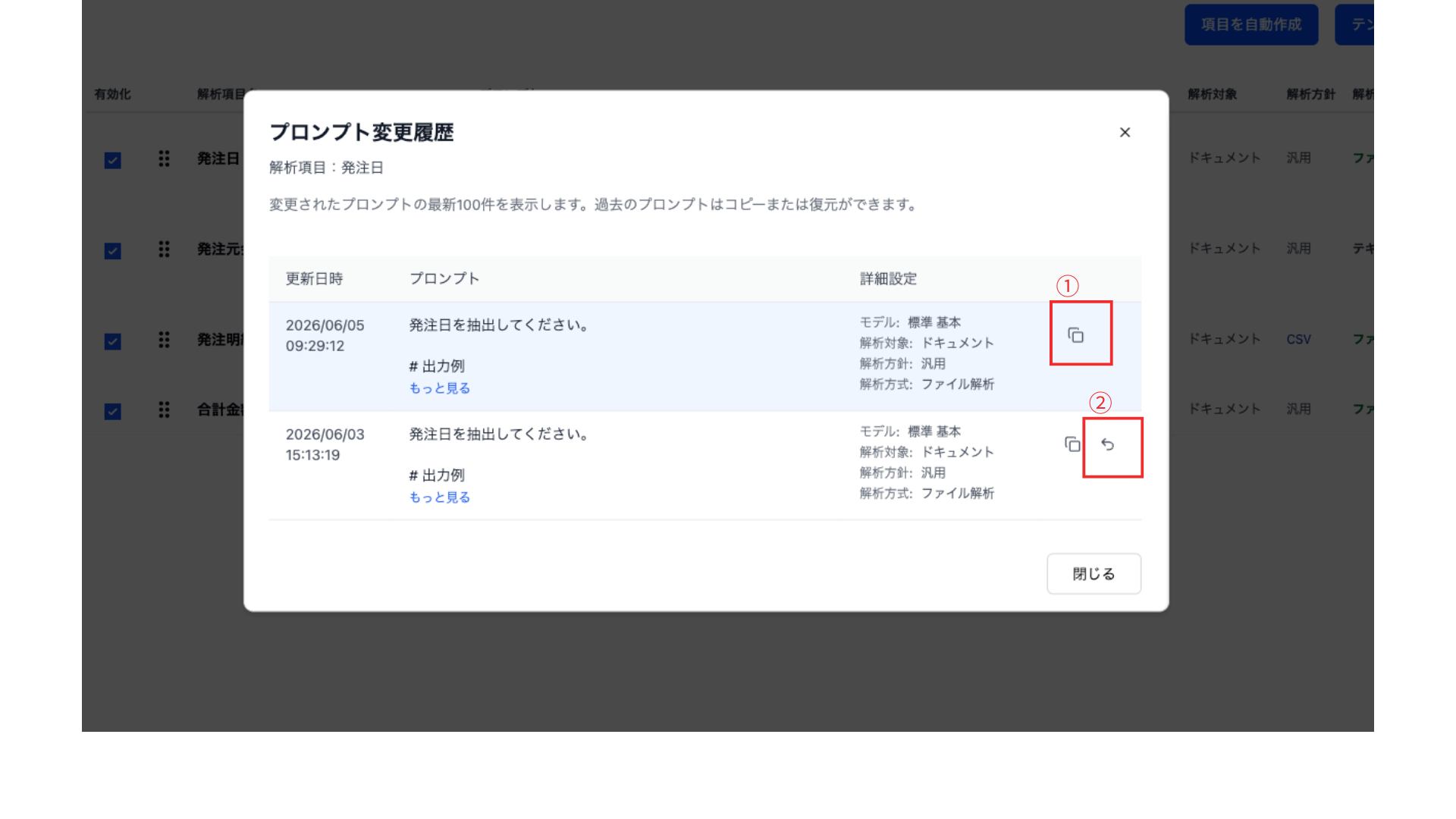Click the 有効化 header in background table
The height and width of the screenshot is (819, 1456).
point(112,94)
